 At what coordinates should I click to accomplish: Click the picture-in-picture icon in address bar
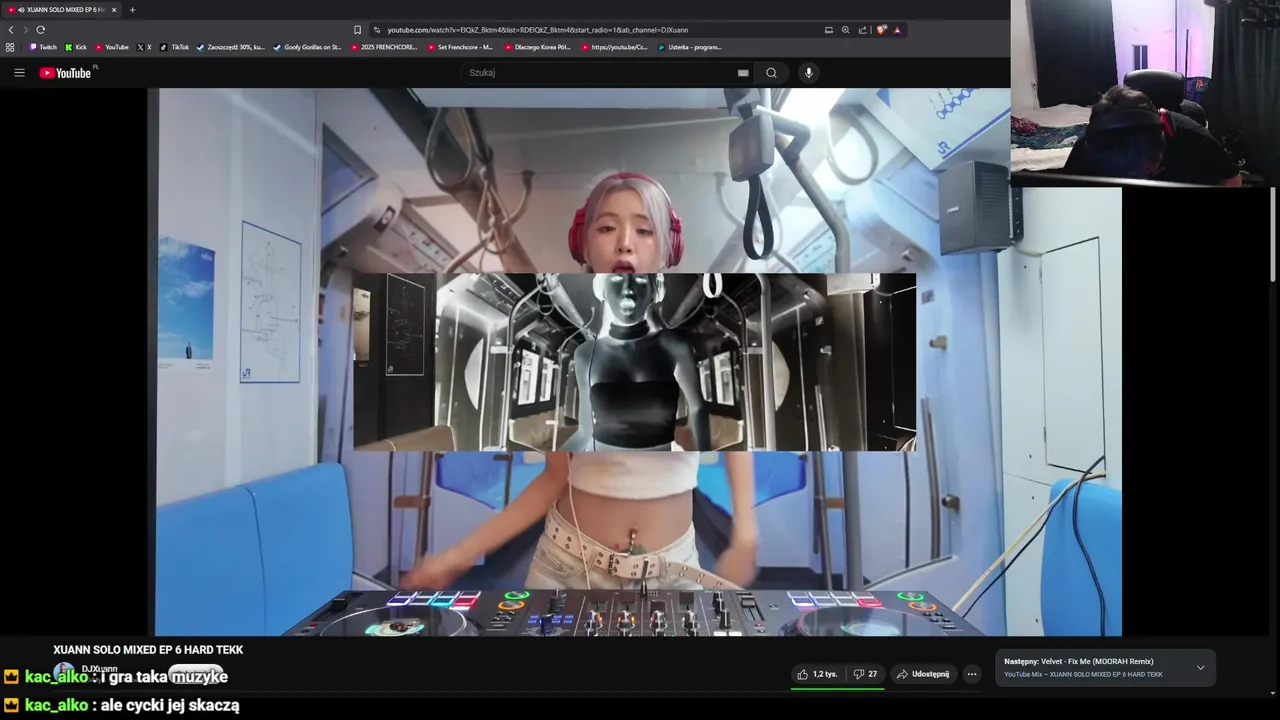(828, 30)
